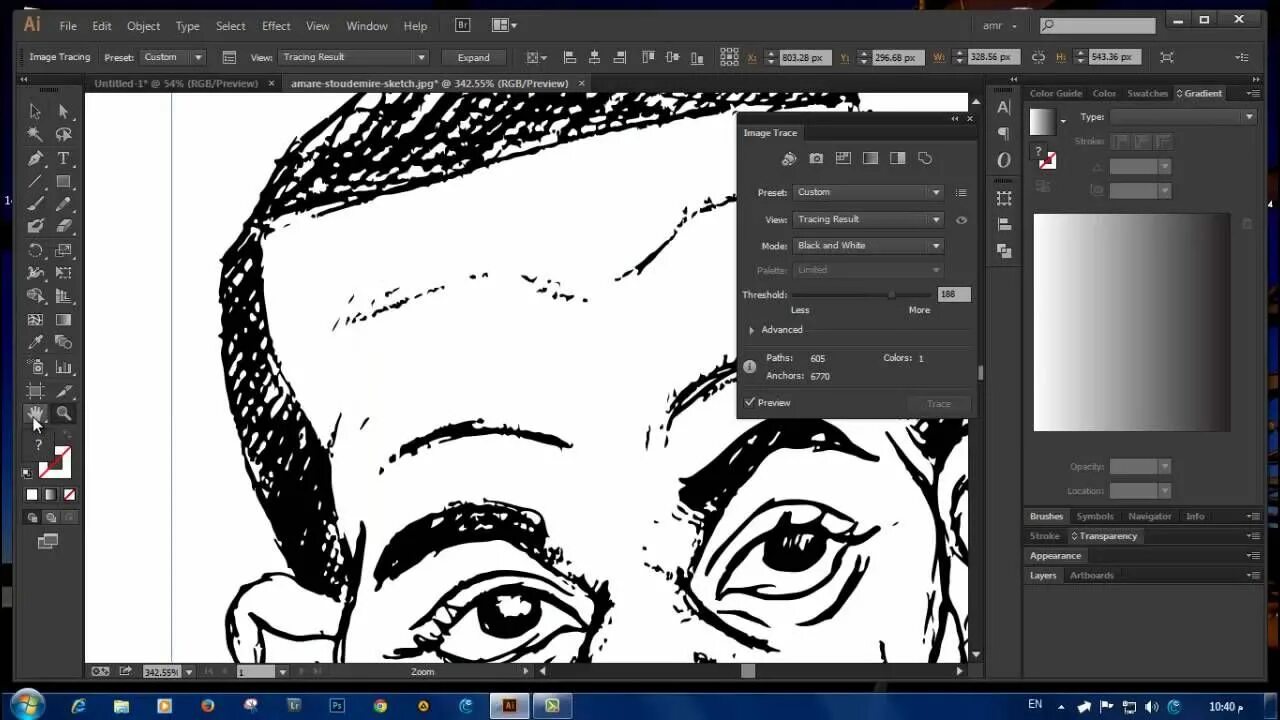Image resolution: width=1280 pixels, height=720 pixels.
Task: Open the View dropdown in the control bar
Action: pyautogui.click(x=353, y=57)
